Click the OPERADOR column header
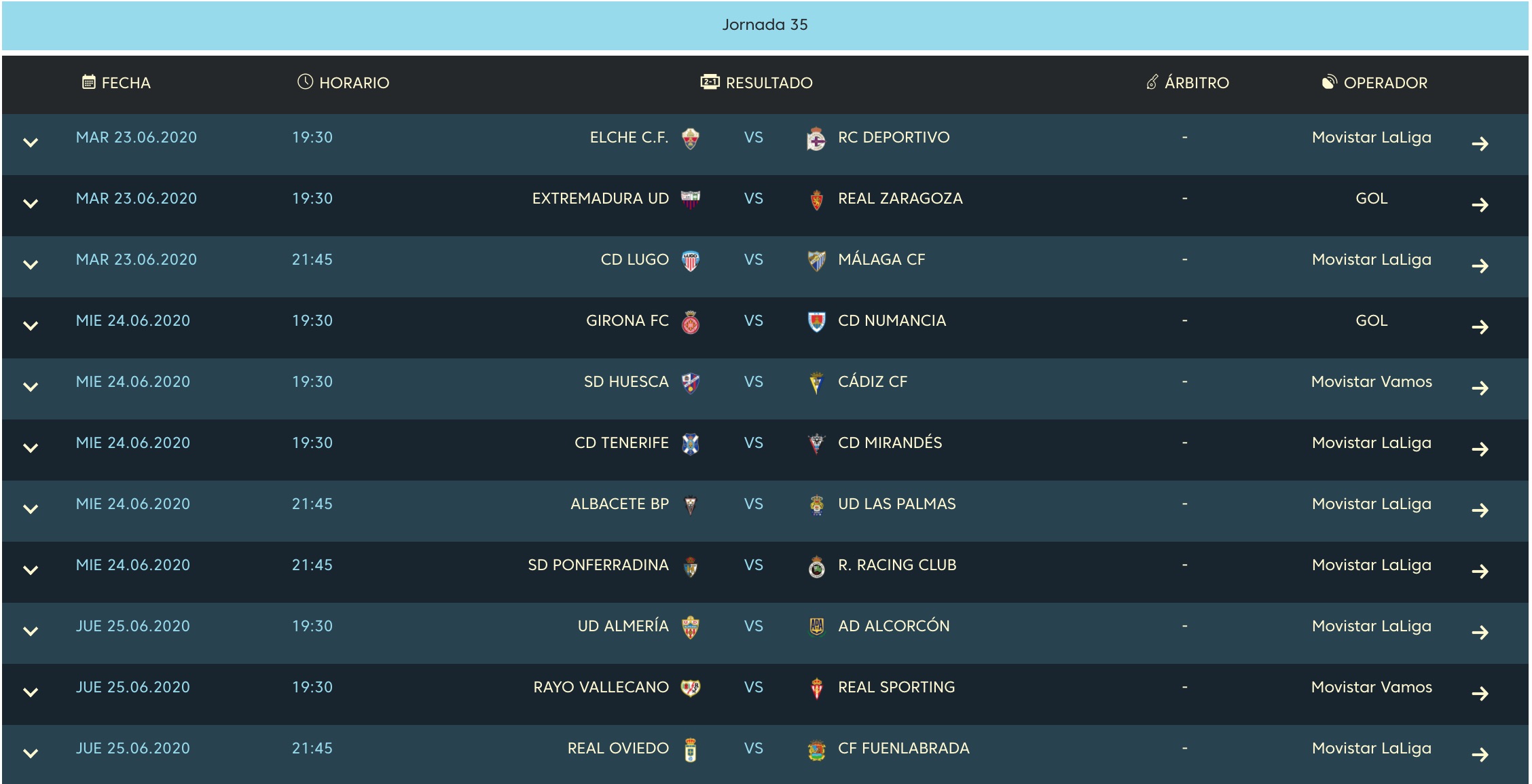The height and width of the screenshot is (784, 1532). pos(1374,83)
